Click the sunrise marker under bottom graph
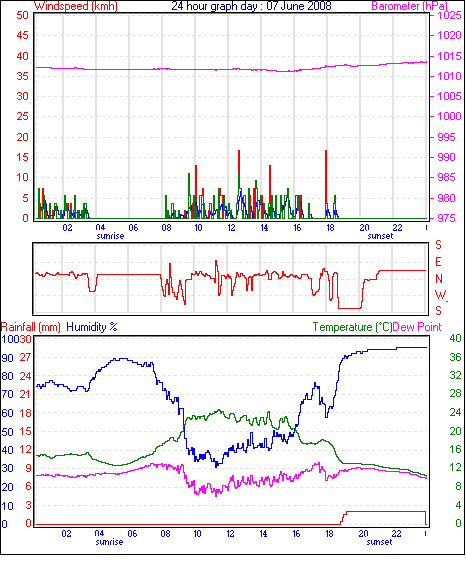The image size is (466, 563). [109, 542]
